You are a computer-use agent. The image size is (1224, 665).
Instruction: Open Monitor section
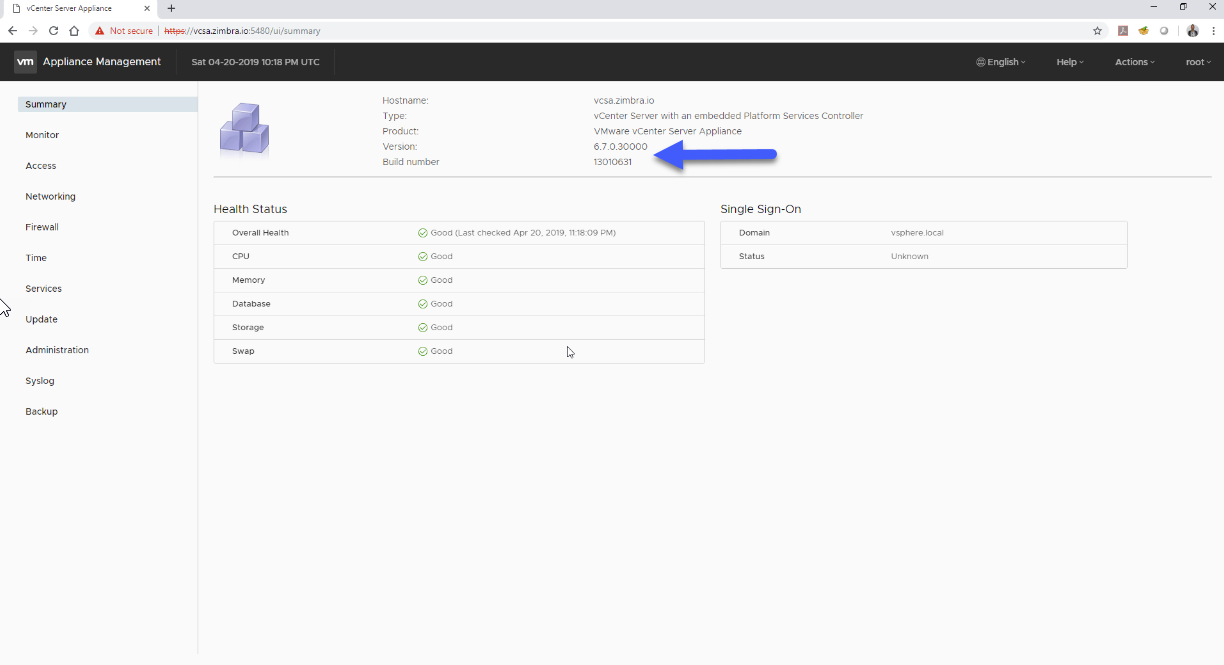(42, 135)
